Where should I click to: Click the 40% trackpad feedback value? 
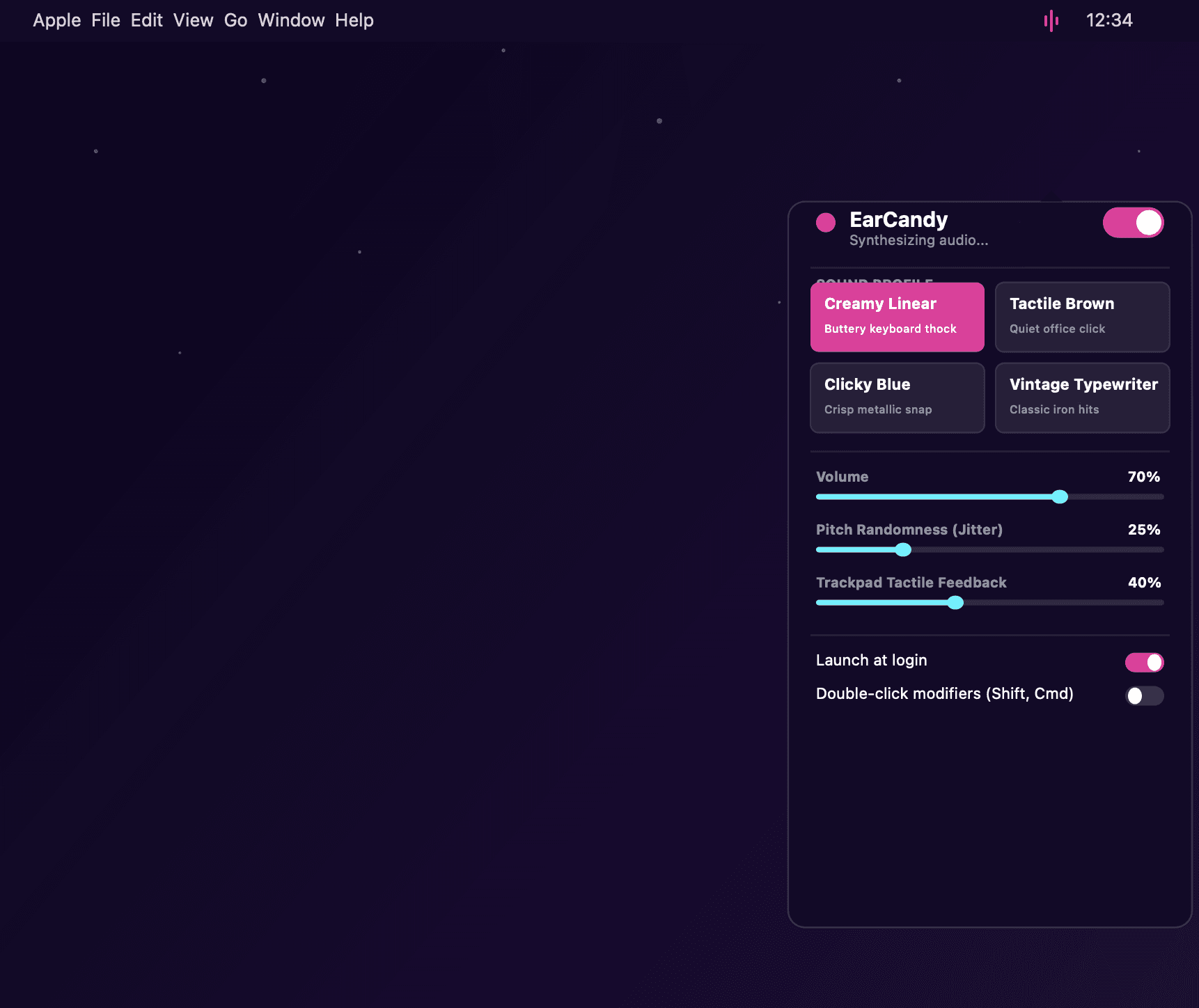click(1144, 583)
